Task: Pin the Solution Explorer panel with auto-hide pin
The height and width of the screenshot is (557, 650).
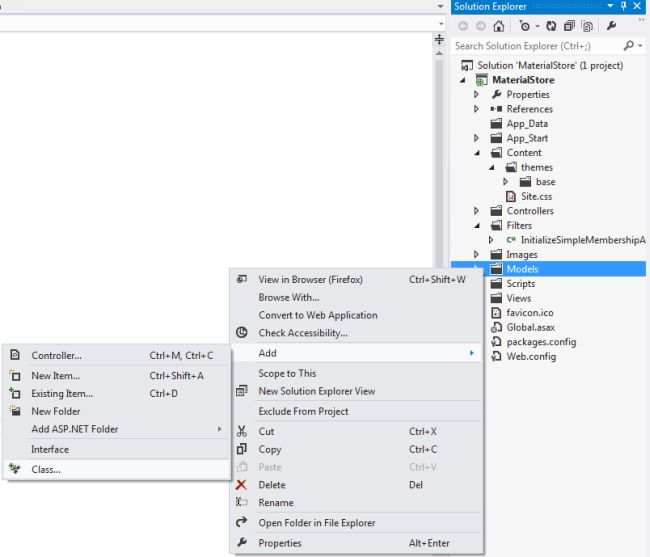Action: pyautogui.click(x=623, y=6)
